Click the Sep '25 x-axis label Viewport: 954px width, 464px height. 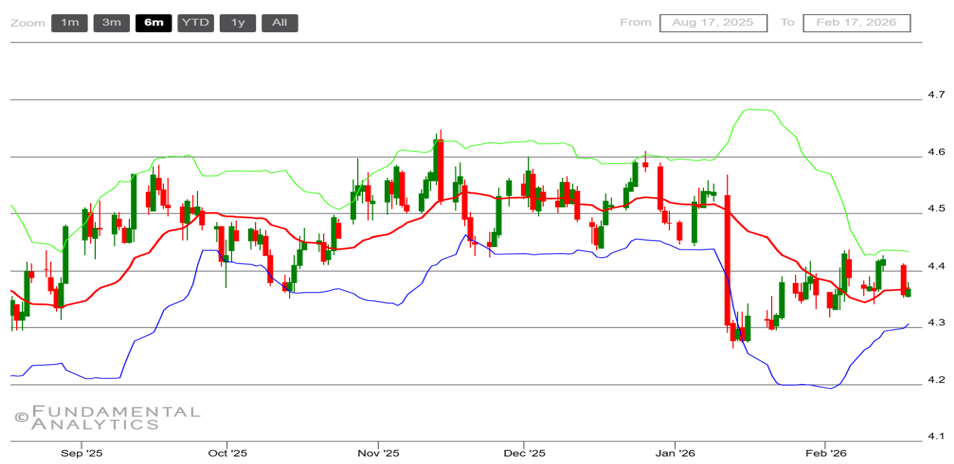(x=82, y=452)
